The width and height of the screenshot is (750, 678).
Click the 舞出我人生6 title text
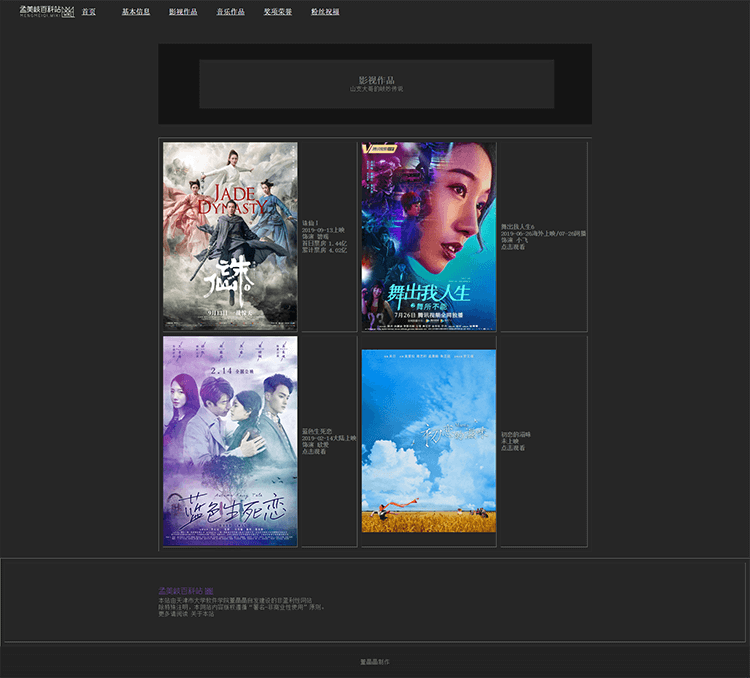coord(518,226)
